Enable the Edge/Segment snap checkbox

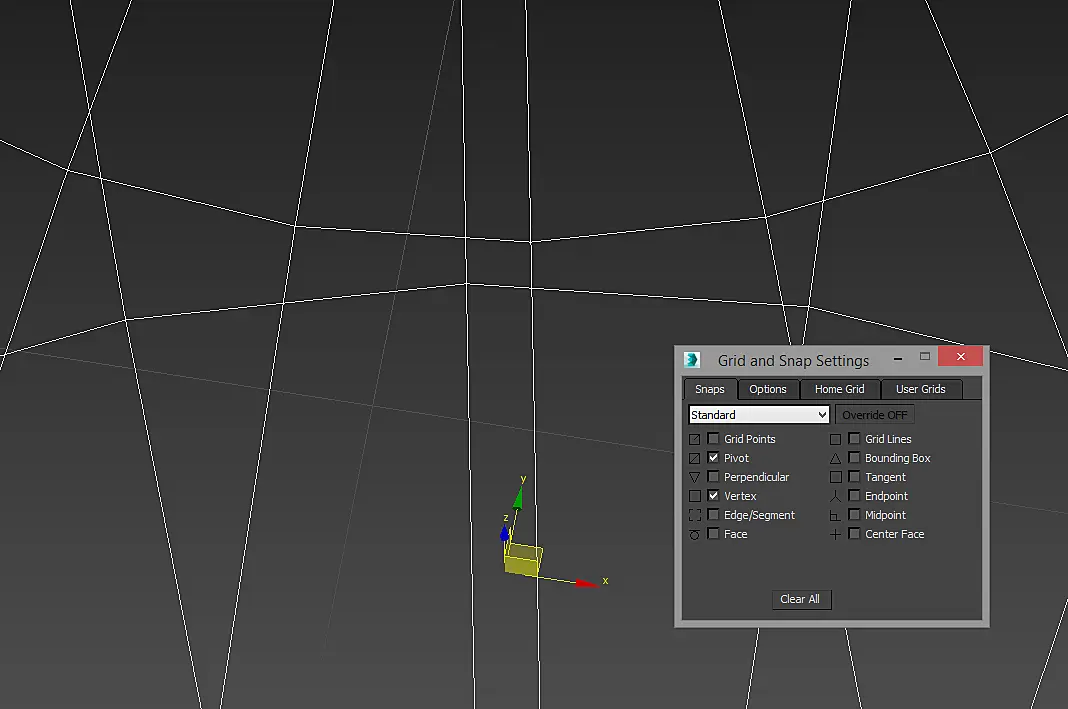point(713,515)
